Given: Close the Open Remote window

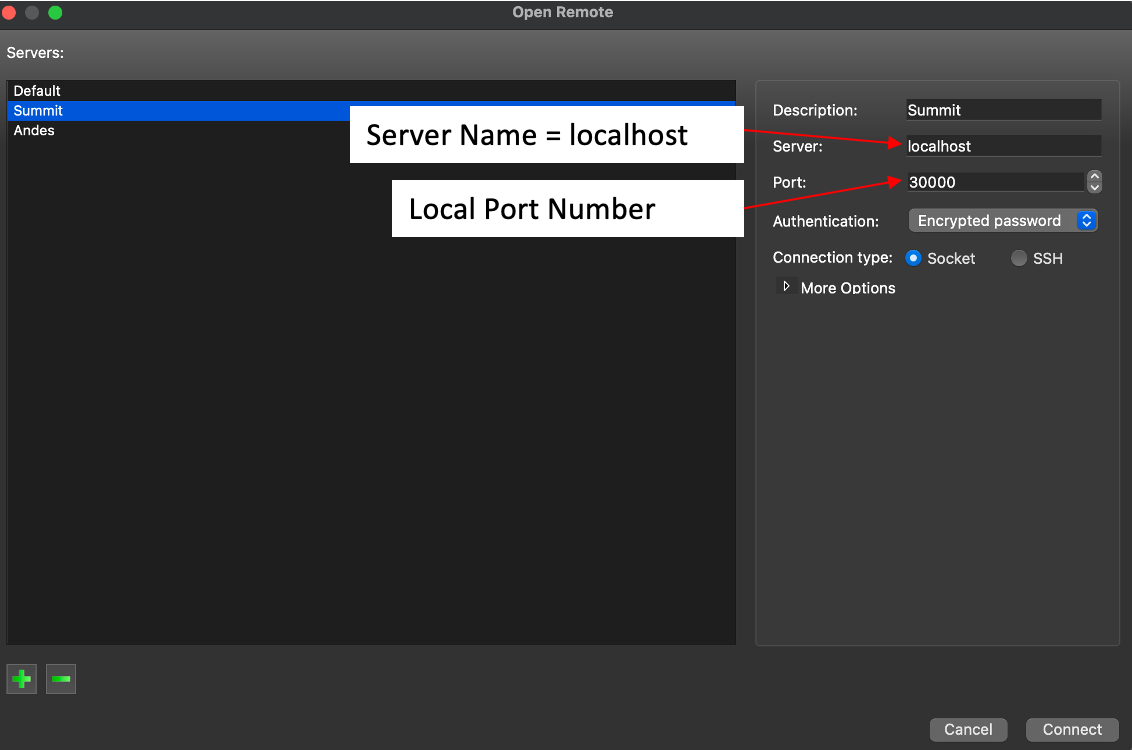Looking at the screenshot, I should pos(9,13).
